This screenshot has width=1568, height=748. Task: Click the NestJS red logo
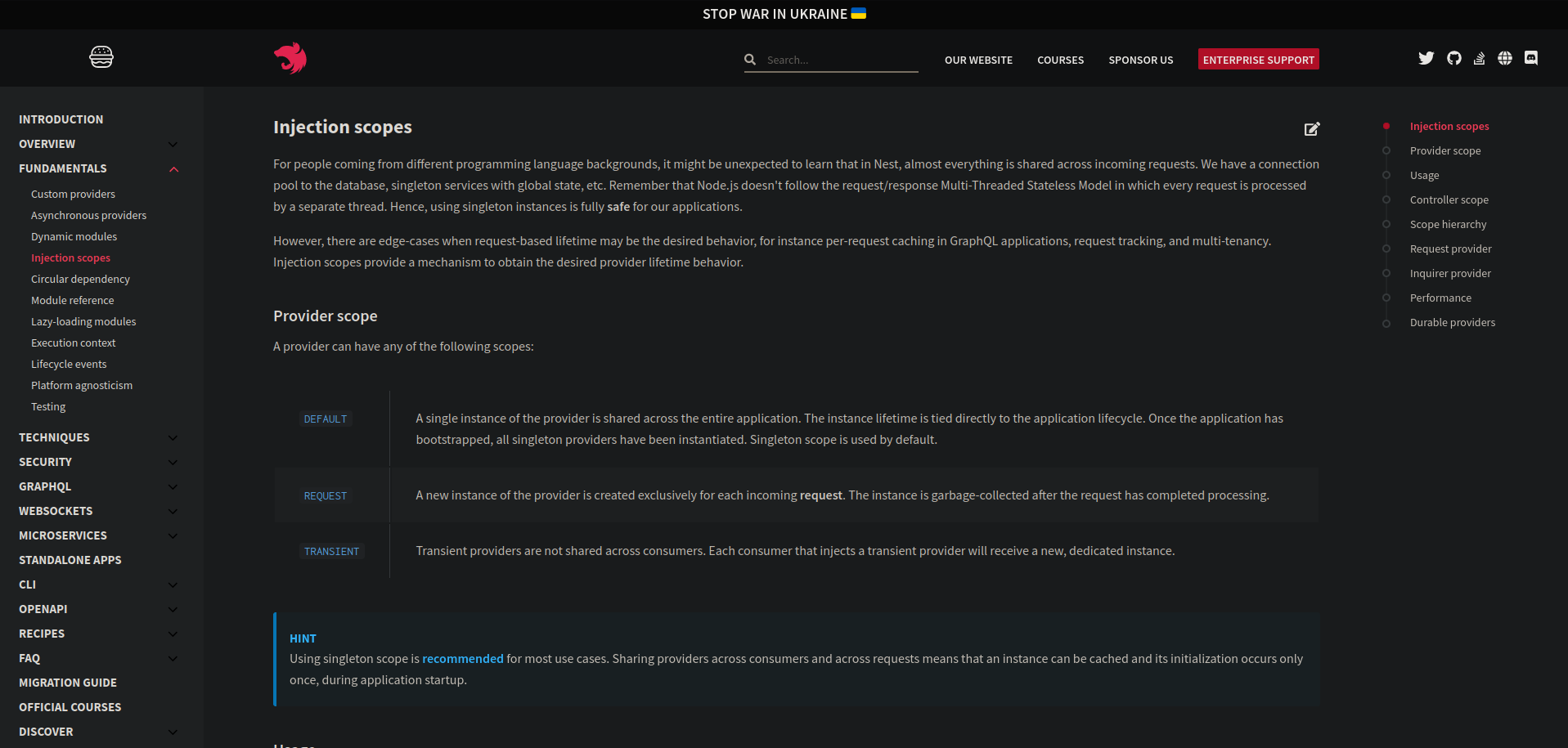click(290, 58)
